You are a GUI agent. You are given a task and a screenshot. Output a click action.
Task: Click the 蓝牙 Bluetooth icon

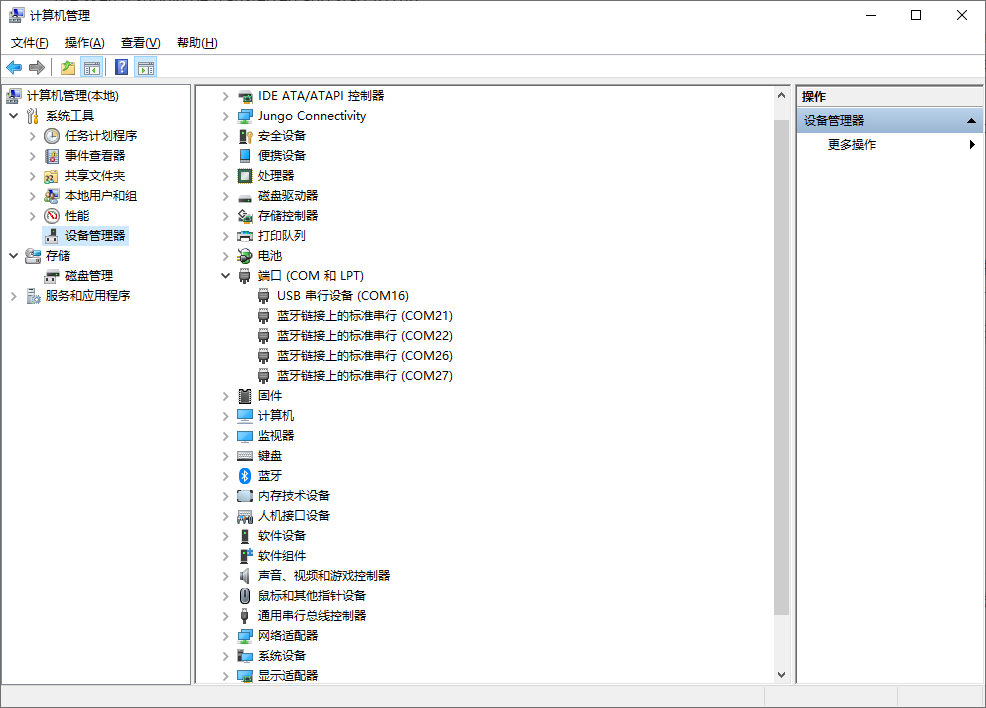[x=245, y=476]
